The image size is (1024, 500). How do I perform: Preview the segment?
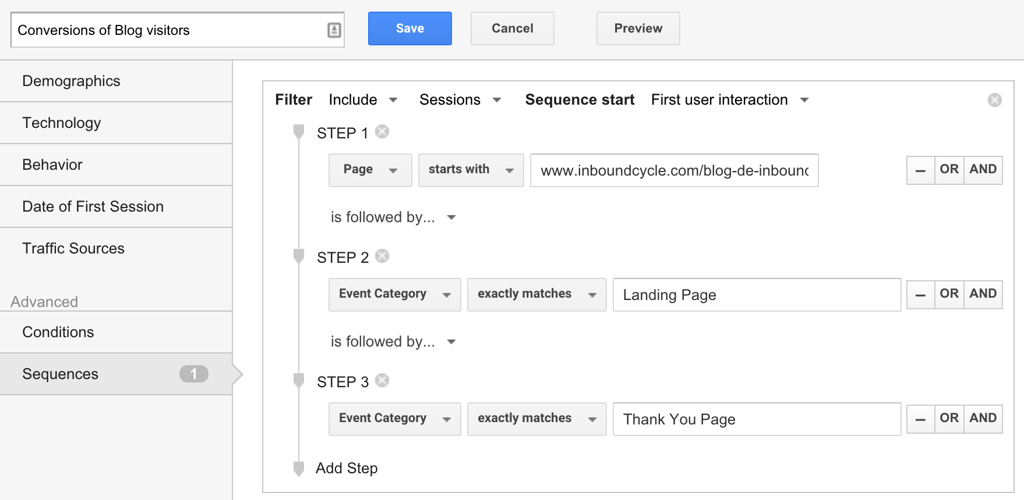click(638, 29)
